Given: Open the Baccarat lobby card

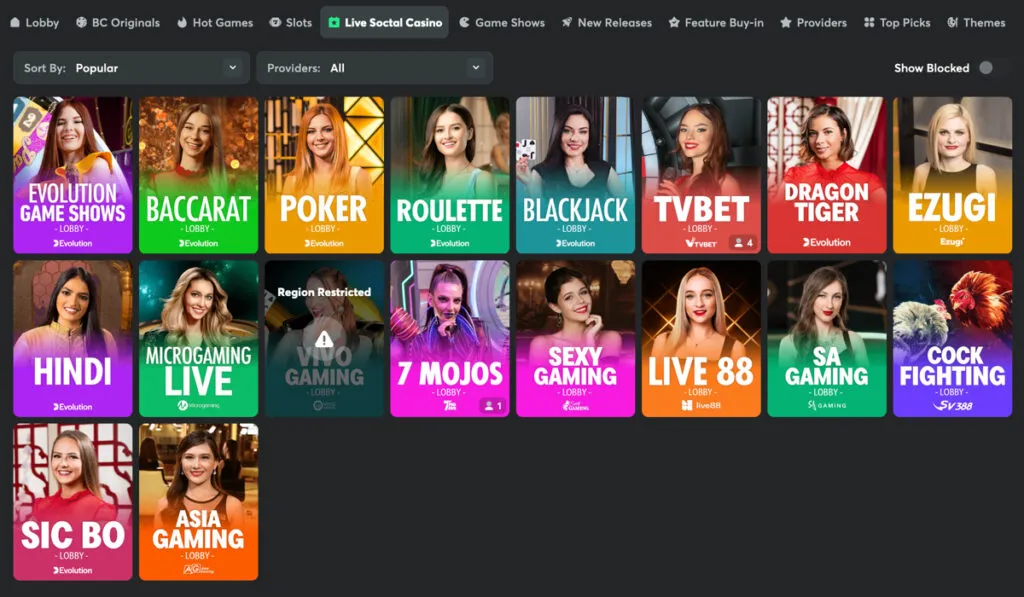Looking at the screenshot, I should coord(199,175).
